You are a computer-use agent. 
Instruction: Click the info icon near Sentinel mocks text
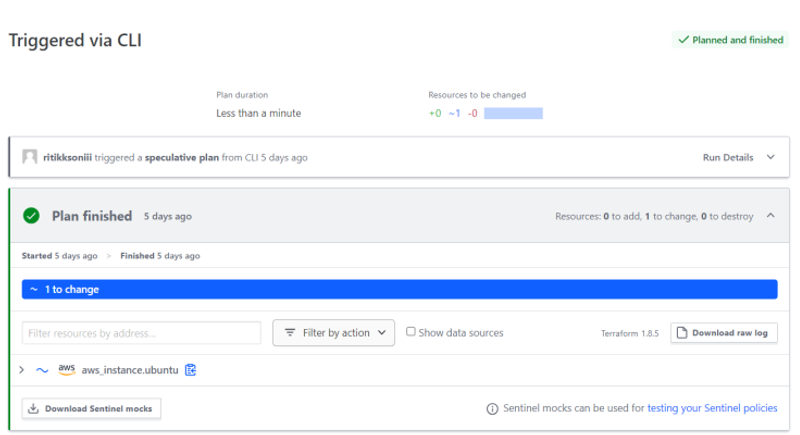point(492,408)
